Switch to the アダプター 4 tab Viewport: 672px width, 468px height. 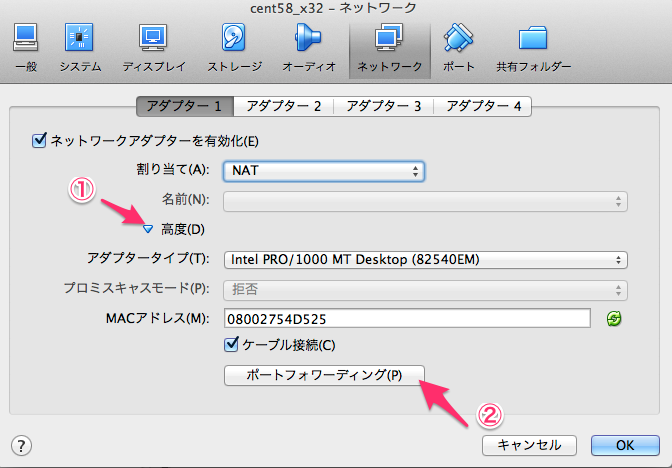point(483,106)
